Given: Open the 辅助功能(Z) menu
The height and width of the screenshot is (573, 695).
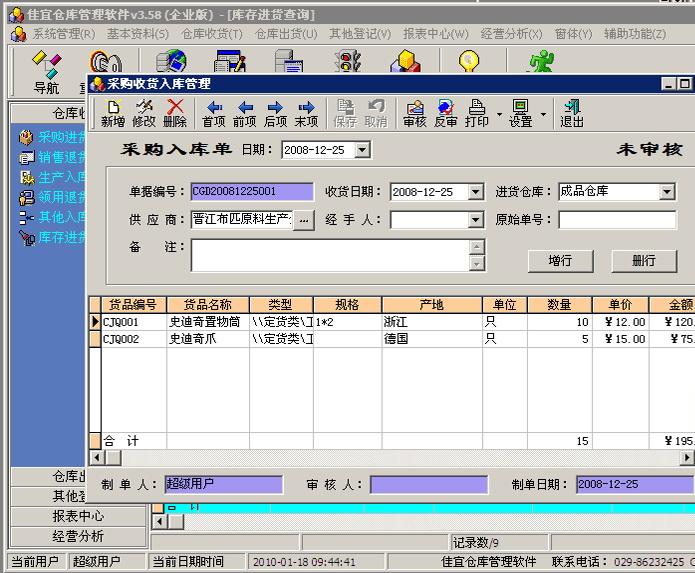Looking at the screenshot, I should pos(635,34).
